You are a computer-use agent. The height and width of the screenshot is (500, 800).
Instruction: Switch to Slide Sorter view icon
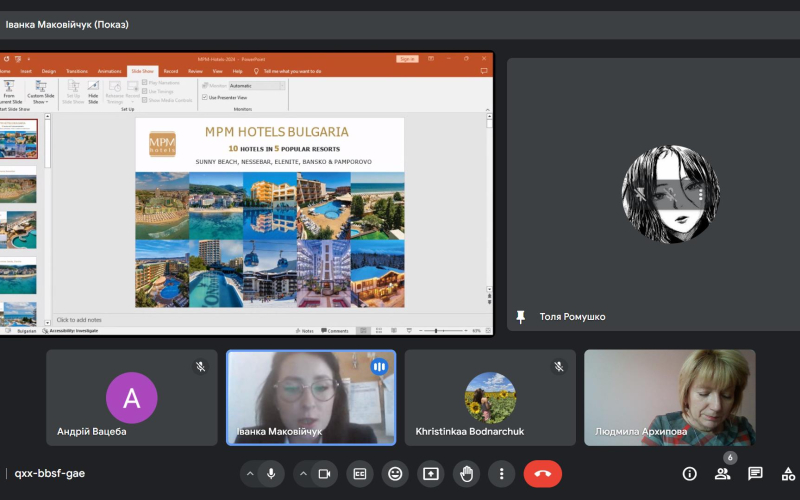pyautogui.click(x=379, y=331)
